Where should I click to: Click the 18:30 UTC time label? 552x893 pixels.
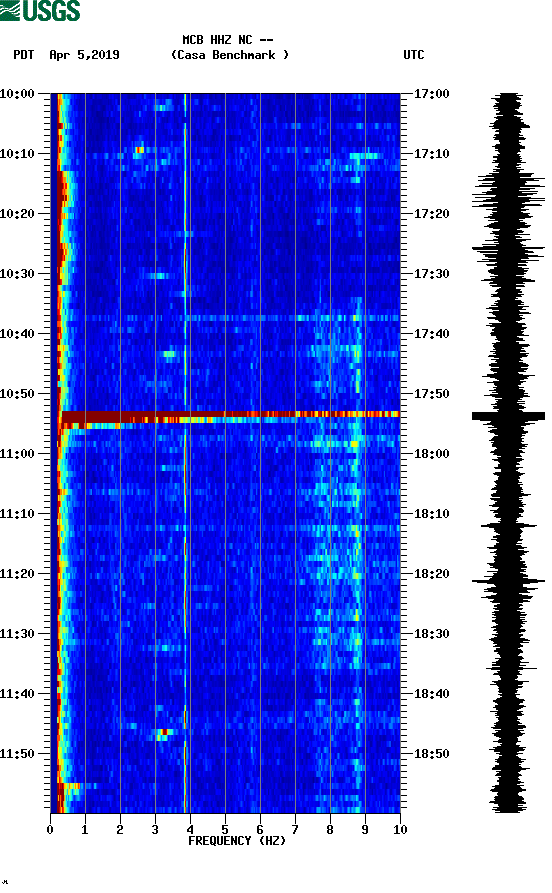point(432,634)
